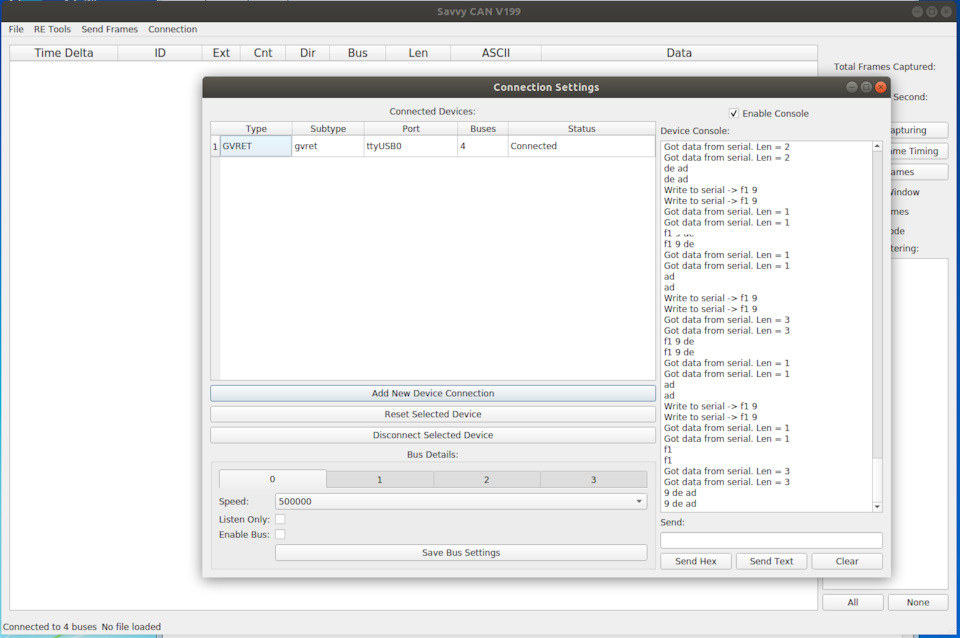Click the Subtype column header
The height and width of the screenshot is (638, 960).
click(x=328, y=129)
